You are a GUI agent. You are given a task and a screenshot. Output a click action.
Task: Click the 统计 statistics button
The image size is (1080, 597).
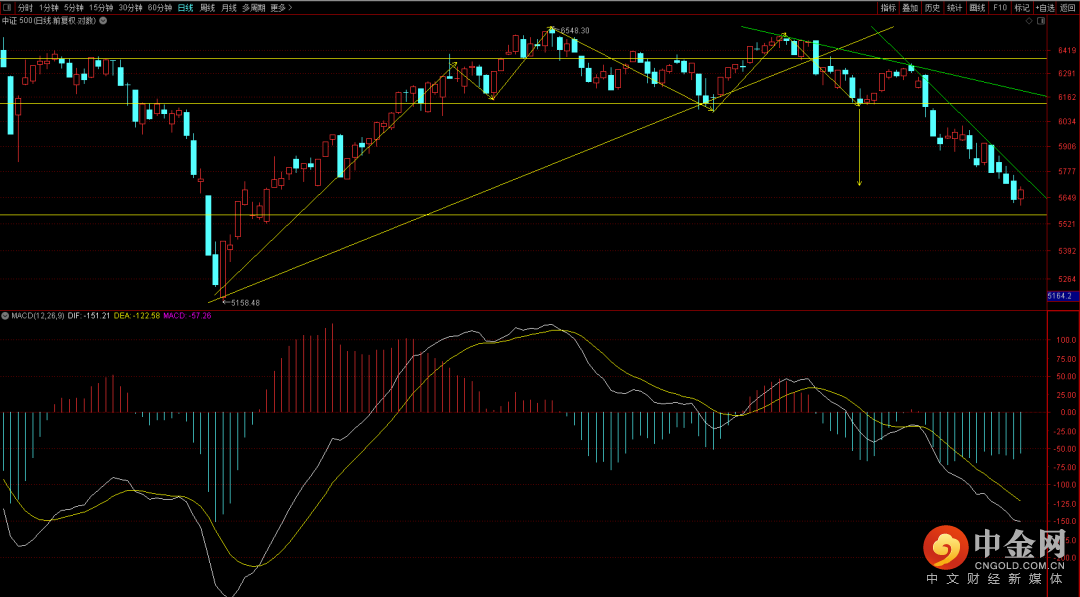point(955,8)
